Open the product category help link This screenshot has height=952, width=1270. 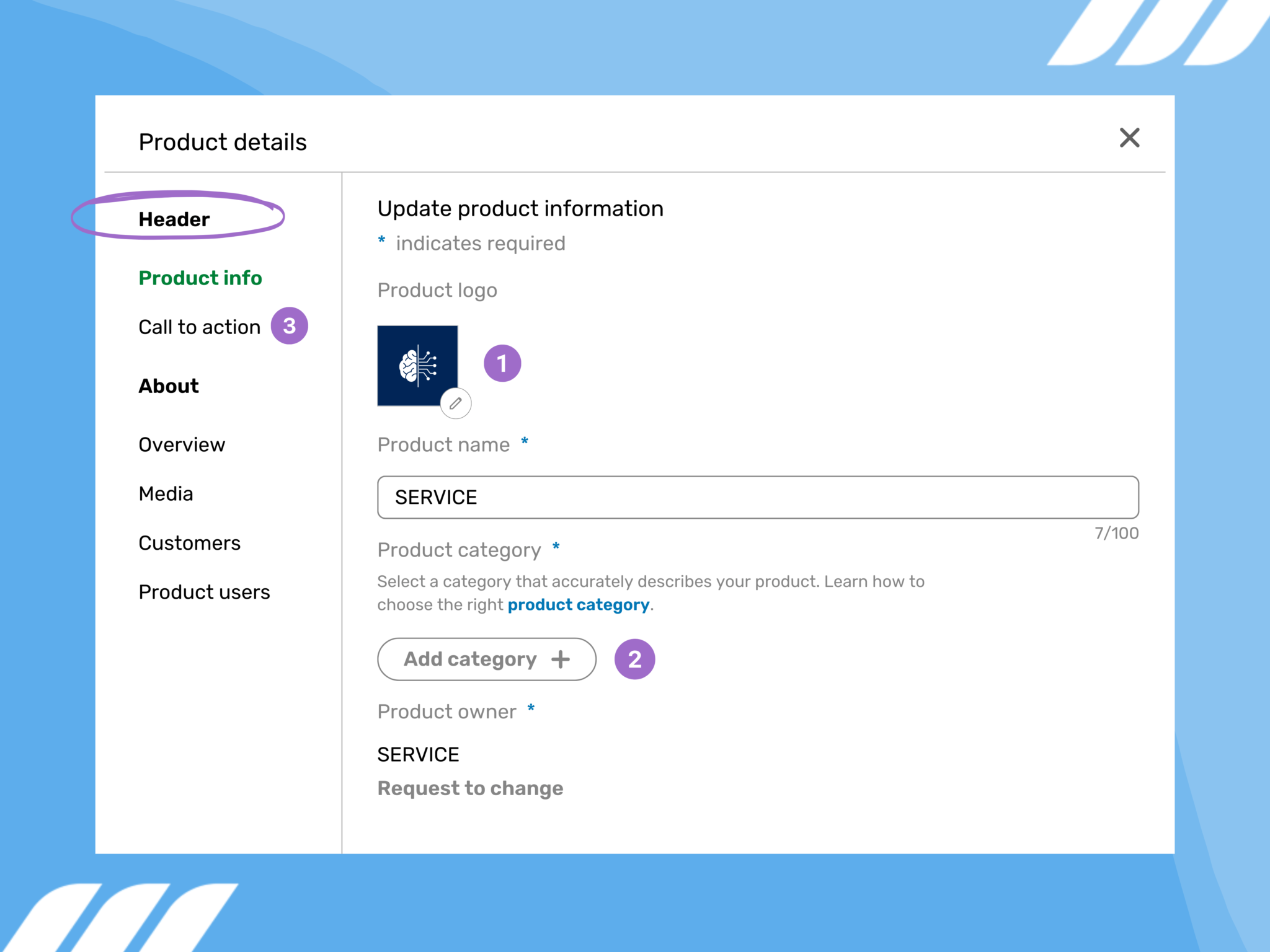tap(579, 604)
